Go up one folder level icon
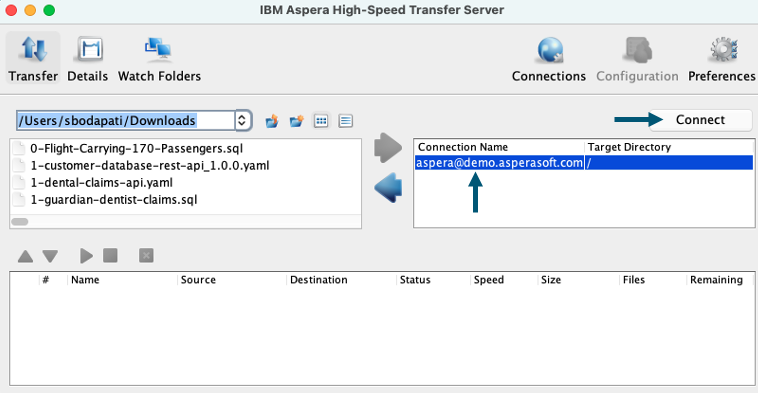Screen dimensions: 758x393 (272, 121)
